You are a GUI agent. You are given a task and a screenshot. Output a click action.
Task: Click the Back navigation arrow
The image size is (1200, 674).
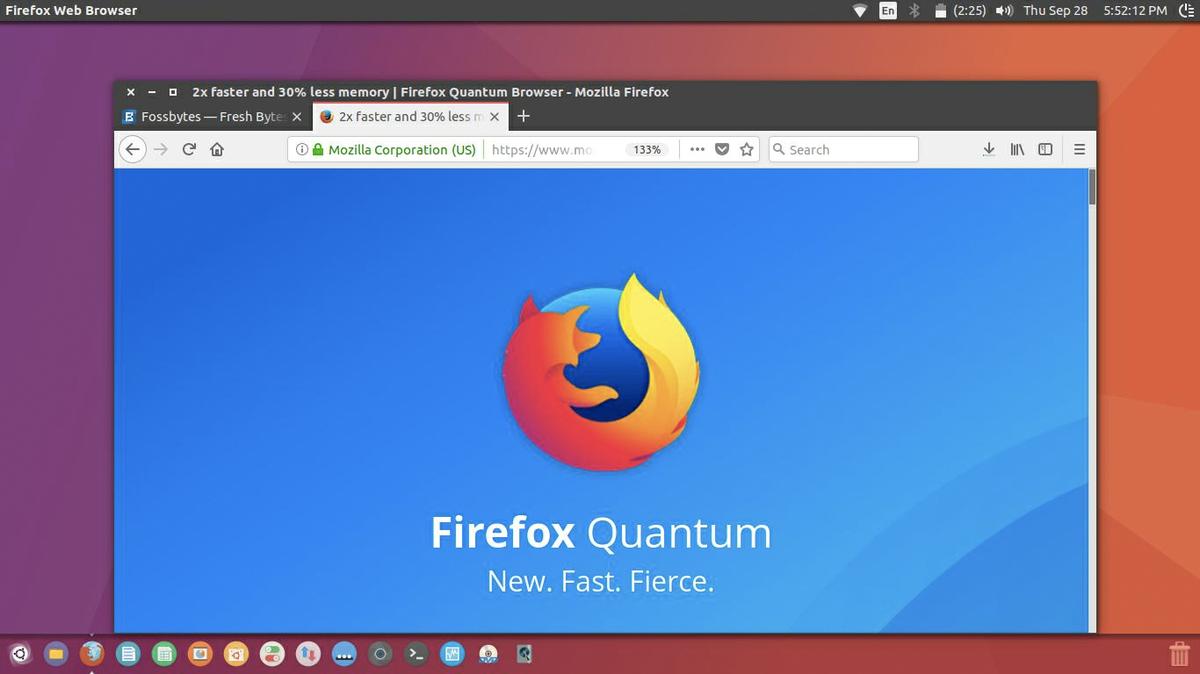(x=132, y=150)
